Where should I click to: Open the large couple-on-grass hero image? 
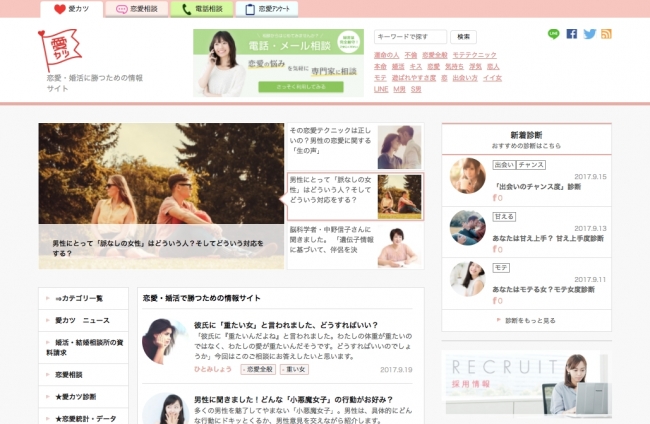(x=161, y=196)
